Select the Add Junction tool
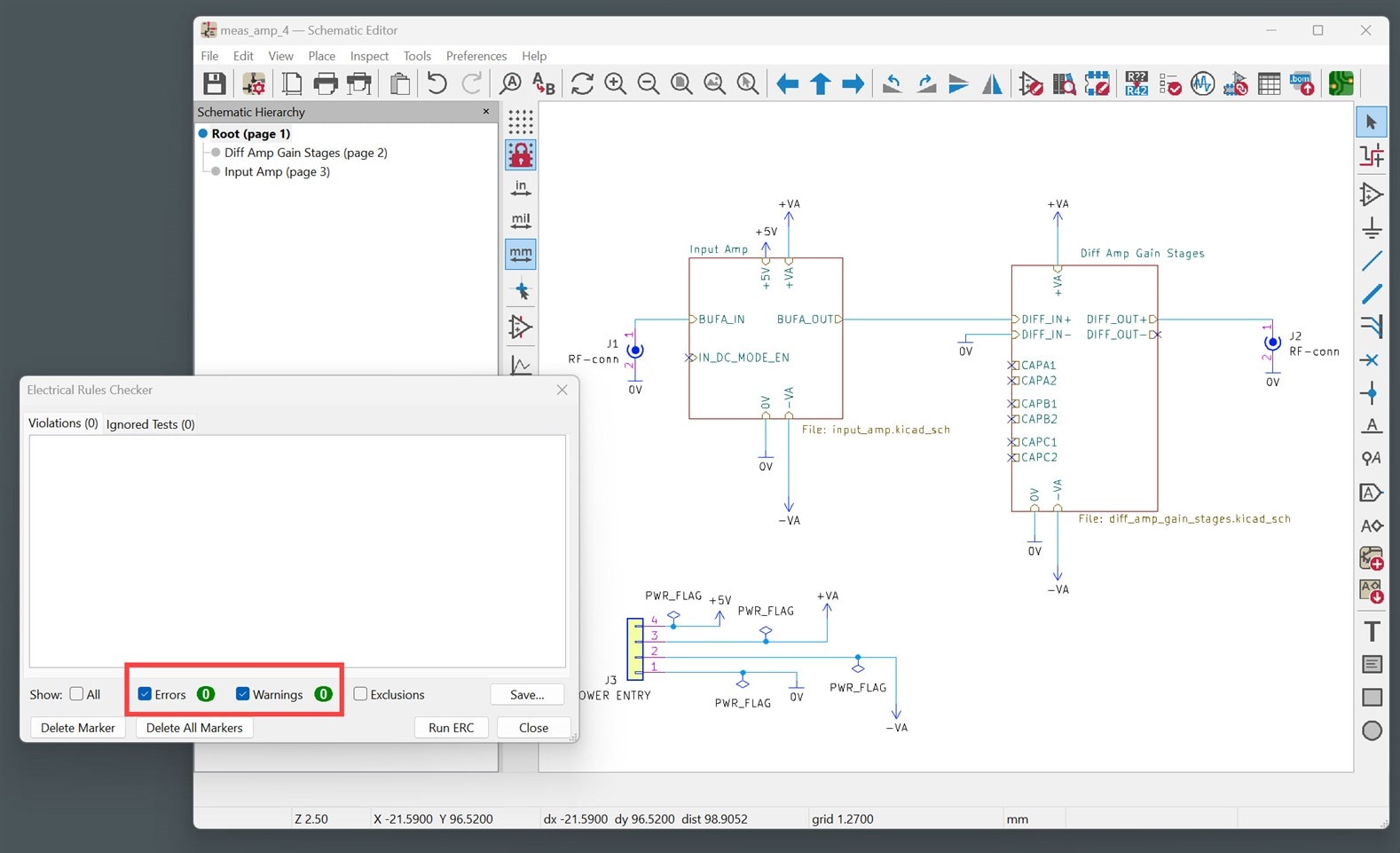Screen dimensions: 1400x853 (x=1372, y=392)
